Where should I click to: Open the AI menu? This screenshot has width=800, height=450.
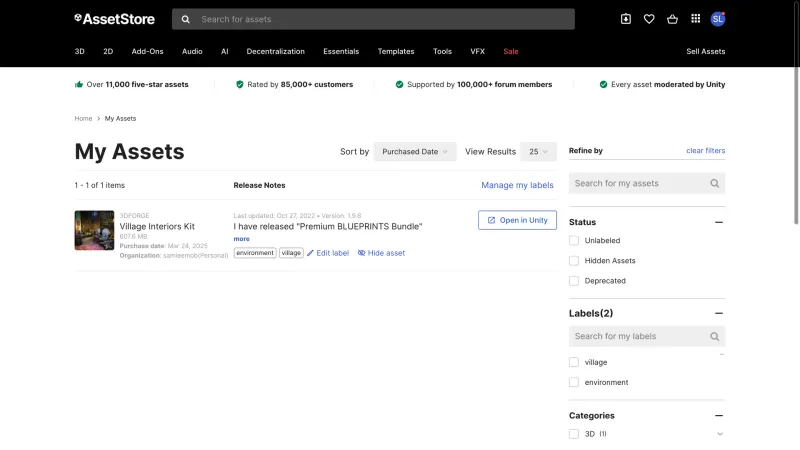pyautogui.click(x=224, y=52)
